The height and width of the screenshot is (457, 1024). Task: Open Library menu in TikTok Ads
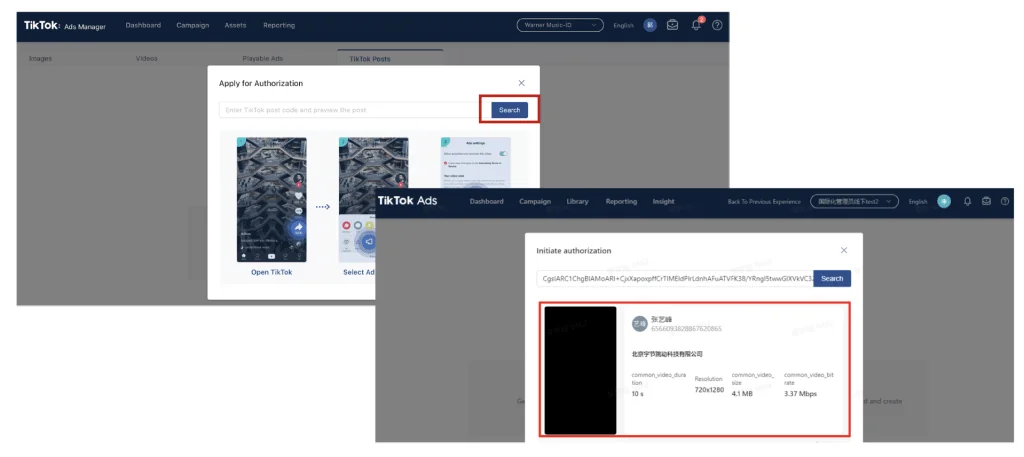pyautogui.click(x=577, y=202)
